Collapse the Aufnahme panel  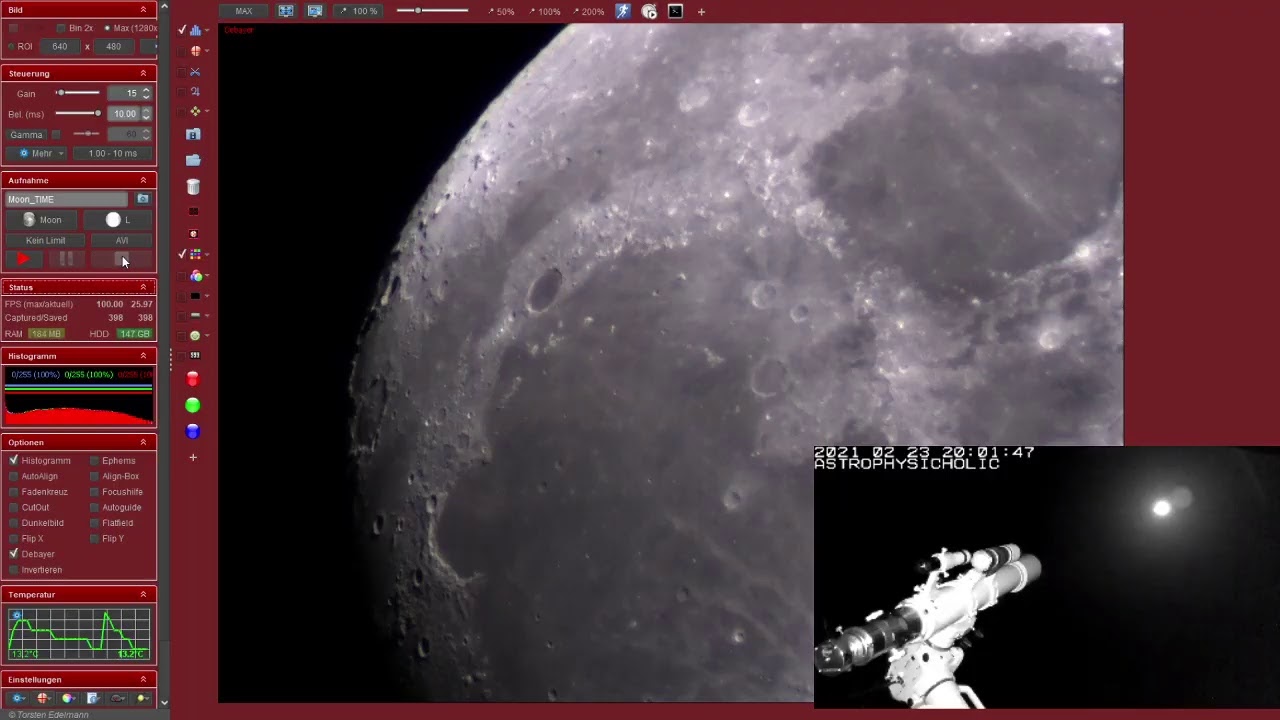click(143, 180)
